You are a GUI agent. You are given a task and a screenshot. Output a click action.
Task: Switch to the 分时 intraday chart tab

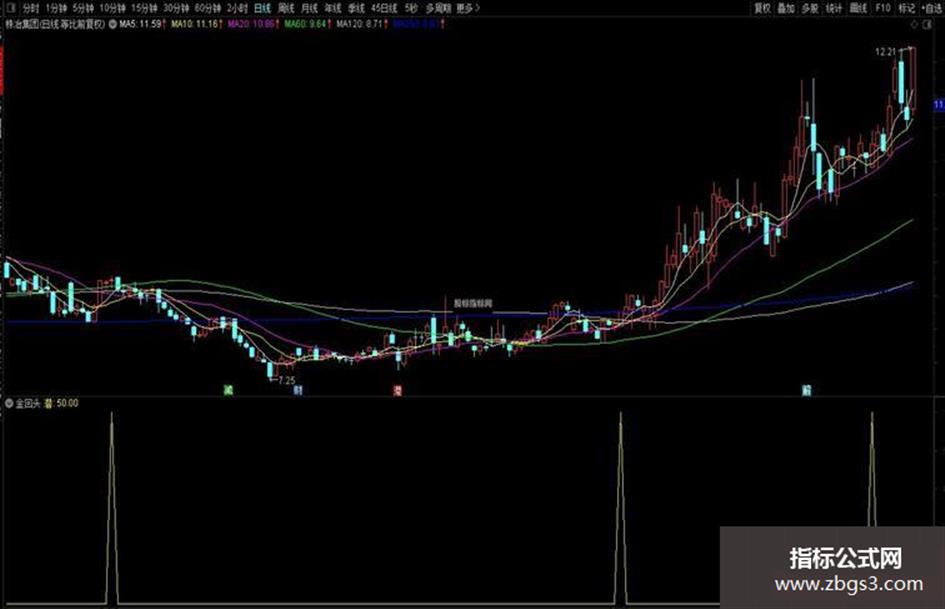(x=31, y=8)
